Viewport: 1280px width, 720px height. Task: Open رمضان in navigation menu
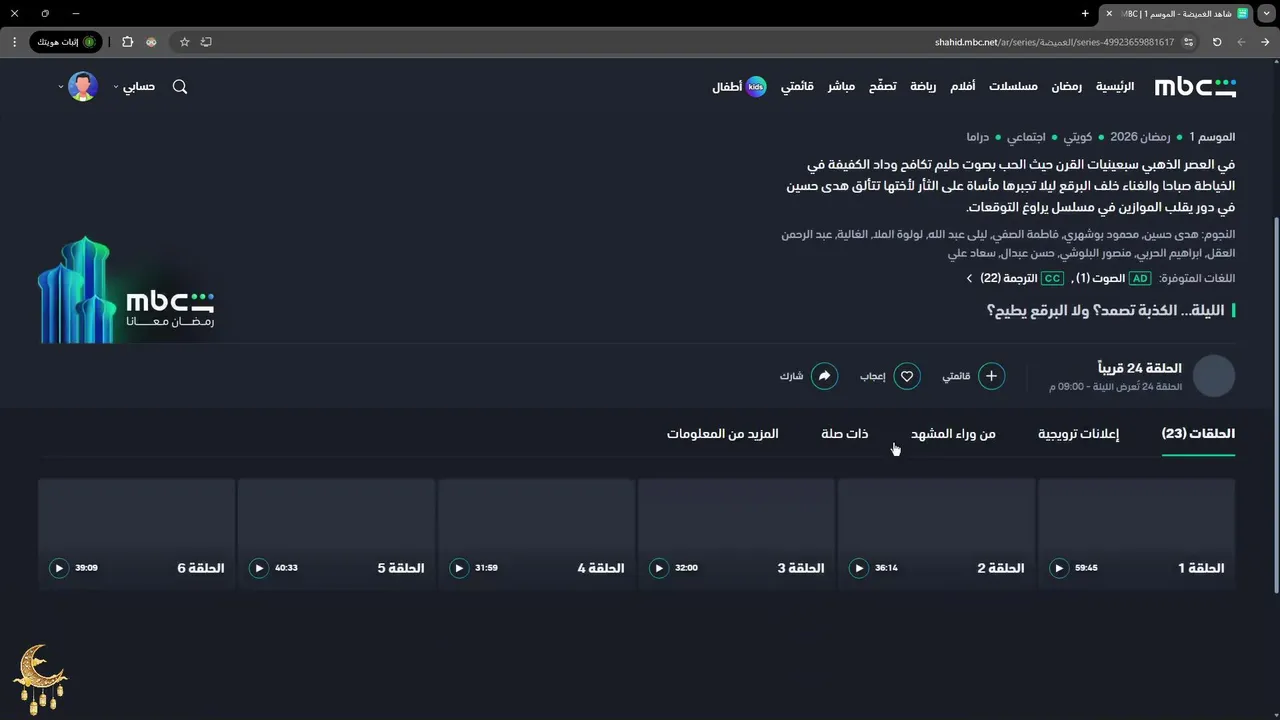[x=1066, y=87]
